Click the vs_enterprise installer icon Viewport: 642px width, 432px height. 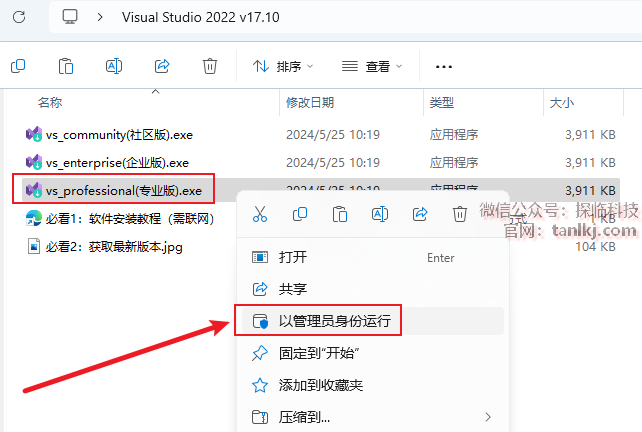34,162
